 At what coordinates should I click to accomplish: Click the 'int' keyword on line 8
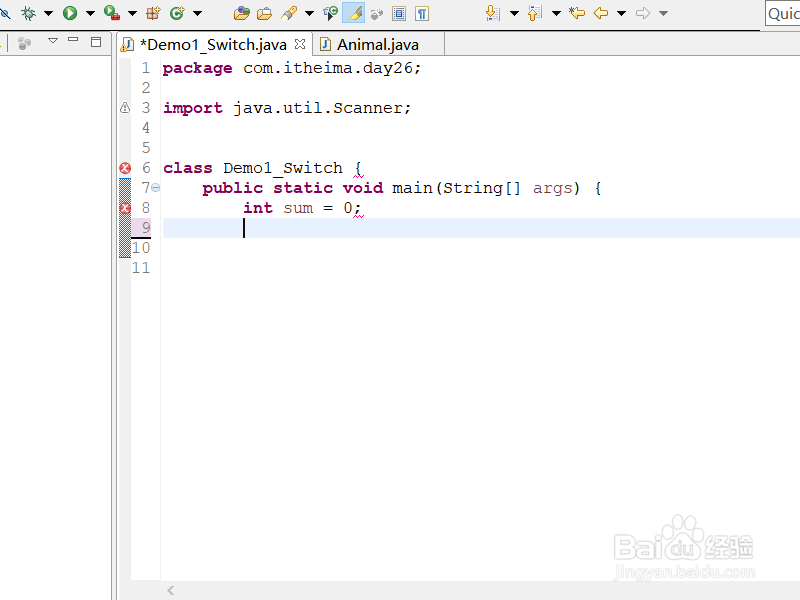pos(258,208)
